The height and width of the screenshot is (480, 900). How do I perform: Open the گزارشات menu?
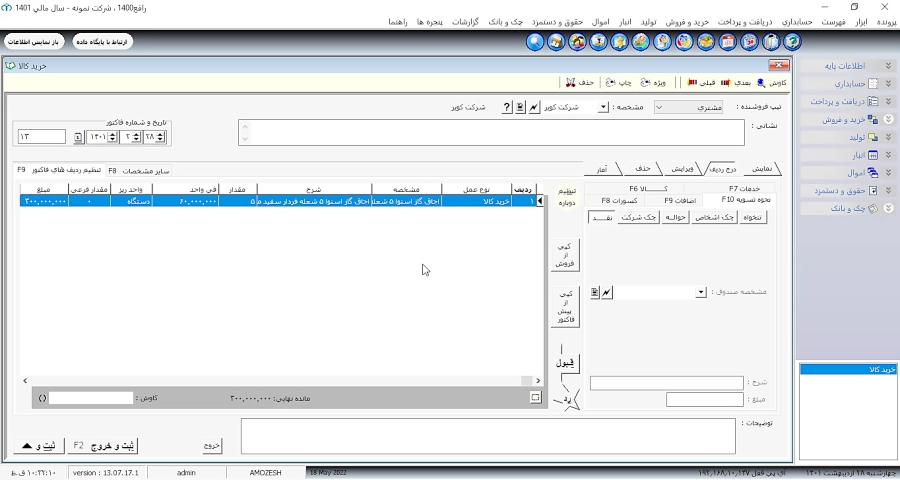click(465, 22)
